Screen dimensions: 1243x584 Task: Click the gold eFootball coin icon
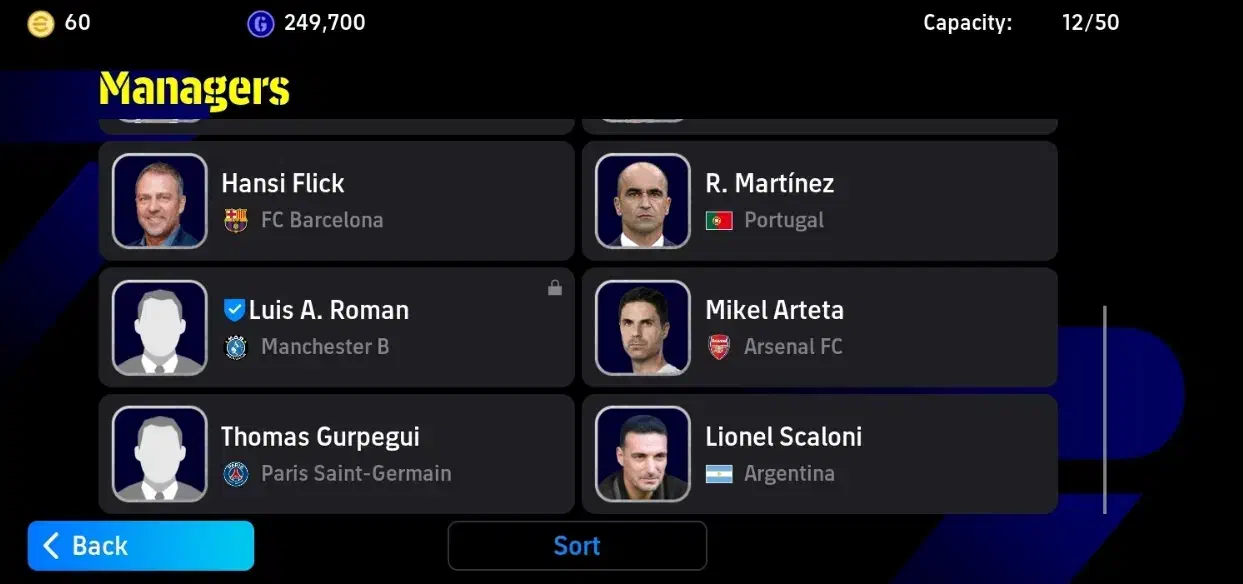pos(41,23)
